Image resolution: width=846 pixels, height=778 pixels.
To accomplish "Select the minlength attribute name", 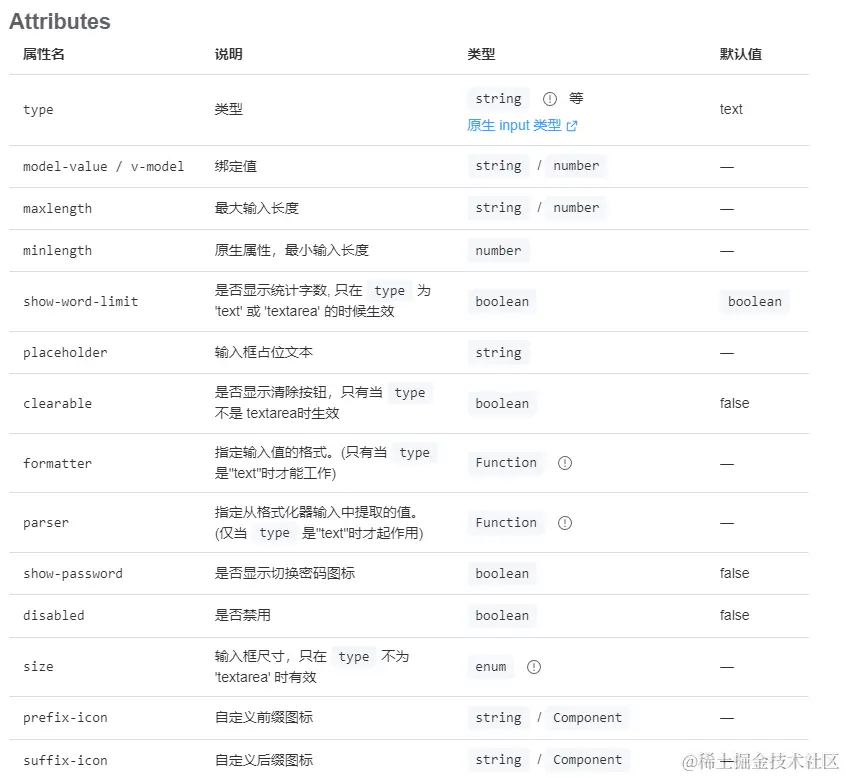I will pos(57,251).
